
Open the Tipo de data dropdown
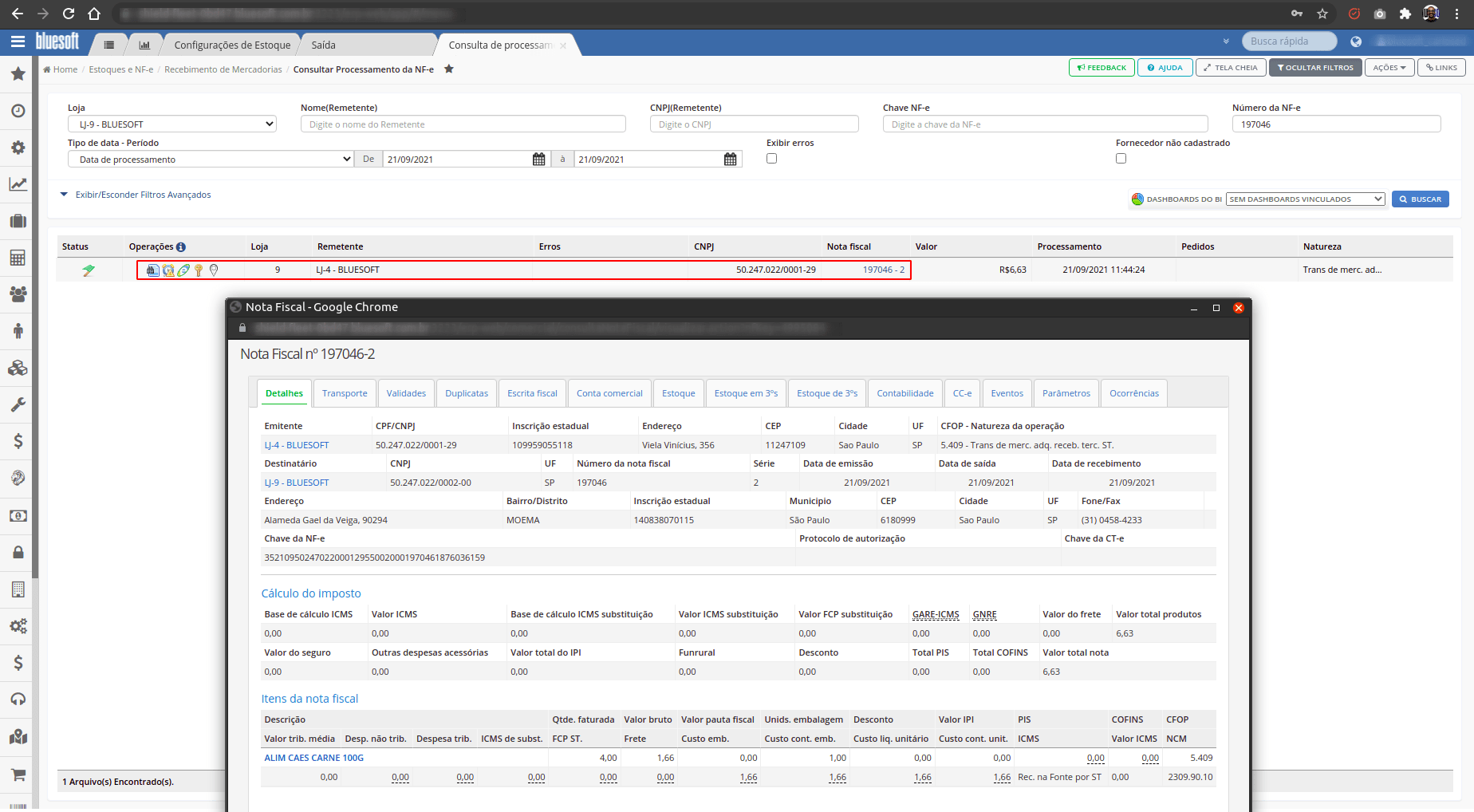[211, 160]
